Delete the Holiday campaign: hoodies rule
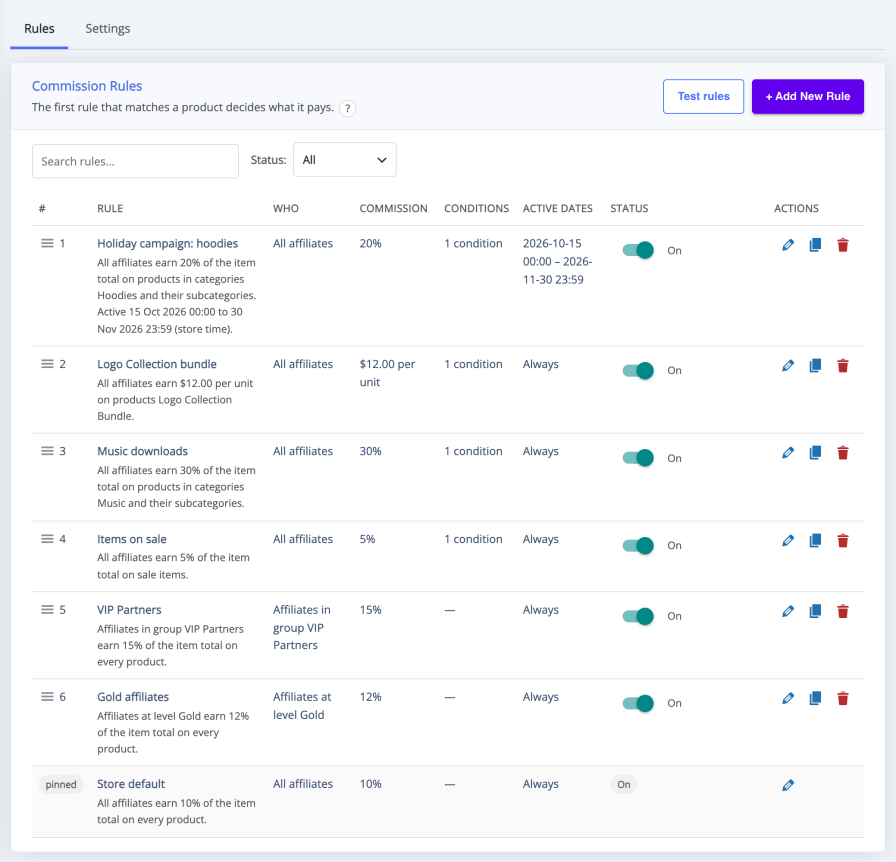 (x=843, y=245)
